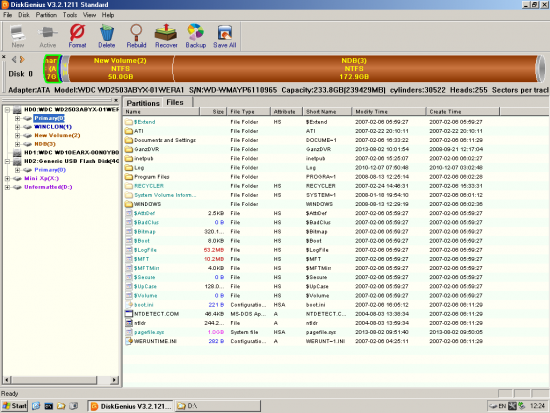Select NDB(3) partition in tree

pyautogui.click(x=45, y=144)
